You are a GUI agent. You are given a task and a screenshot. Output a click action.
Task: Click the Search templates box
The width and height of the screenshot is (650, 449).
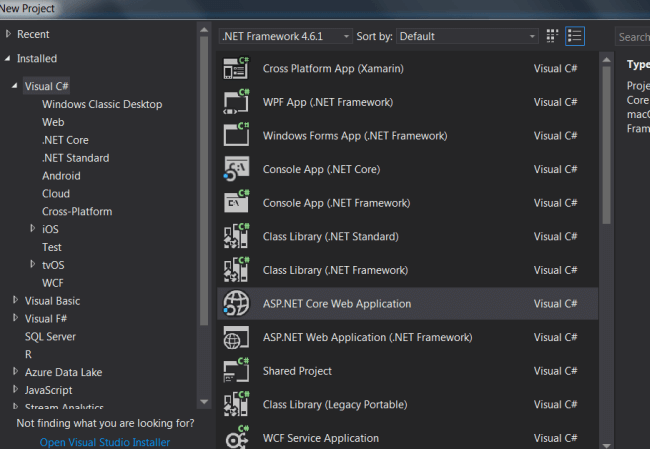coord(633,37)
